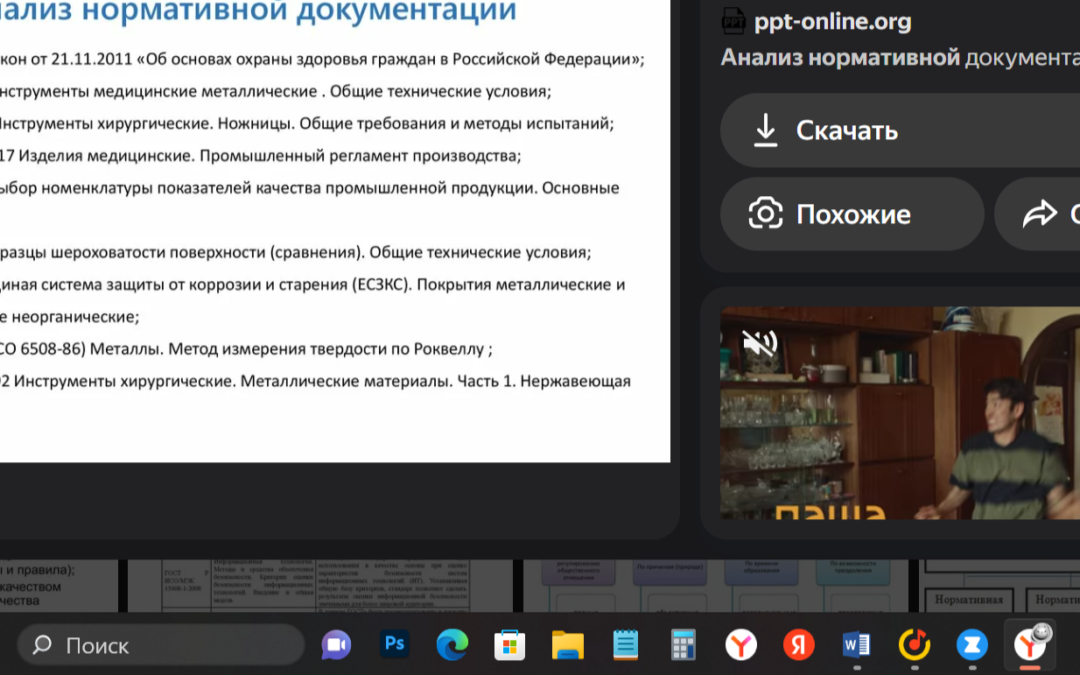Click the Скачать button
This screenshot has height=675, width=1080.
(900, 130)
